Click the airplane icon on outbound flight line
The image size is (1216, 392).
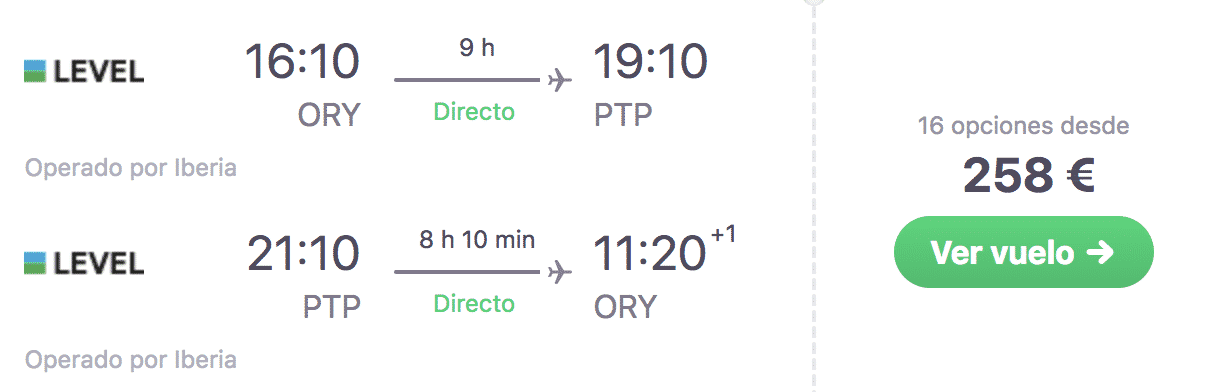[x=560, y=80]
